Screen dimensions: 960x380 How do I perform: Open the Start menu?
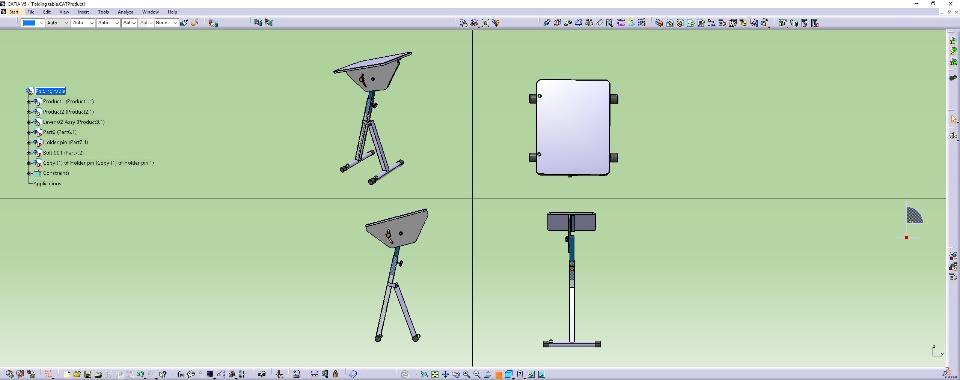click(x=13, y=12)
